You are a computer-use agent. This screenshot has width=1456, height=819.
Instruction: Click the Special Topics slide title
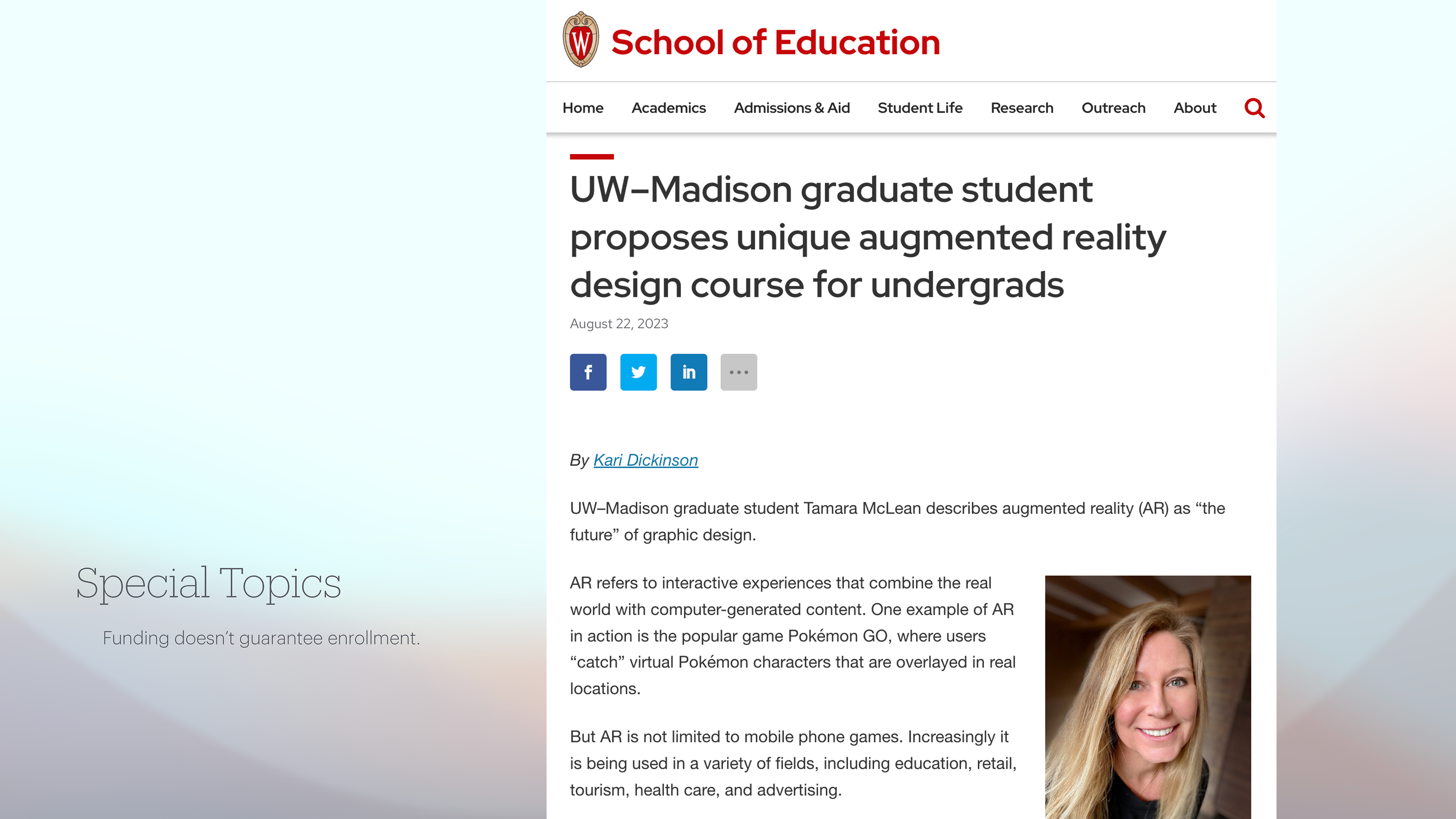click(x=209, y=583)
